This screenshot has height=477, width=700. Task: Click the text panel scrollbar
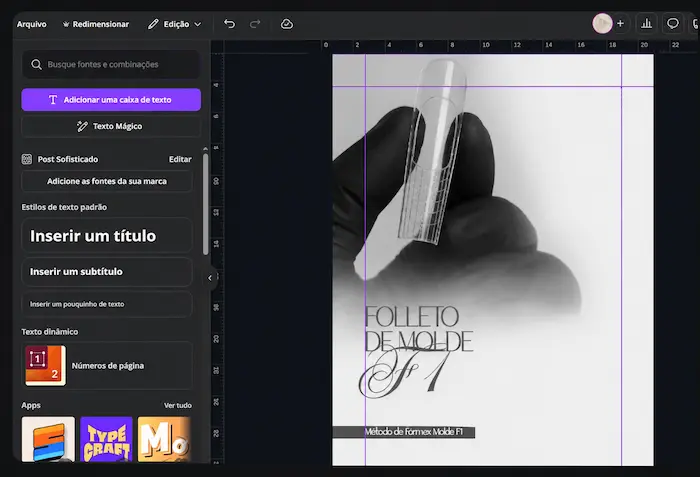[x=205, y=205]
